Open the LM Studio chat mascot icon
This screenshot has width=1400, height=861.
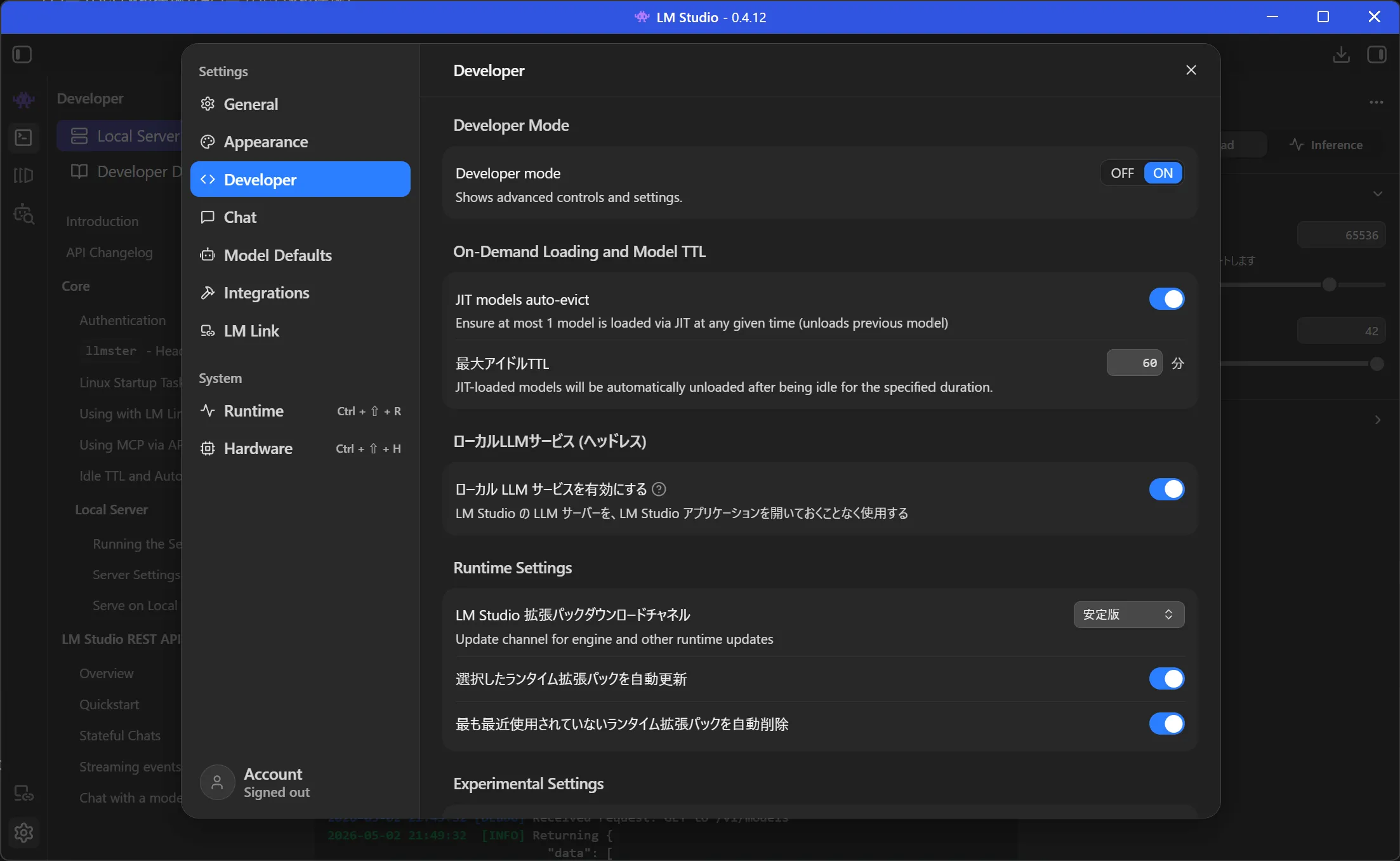pos(23,99)
